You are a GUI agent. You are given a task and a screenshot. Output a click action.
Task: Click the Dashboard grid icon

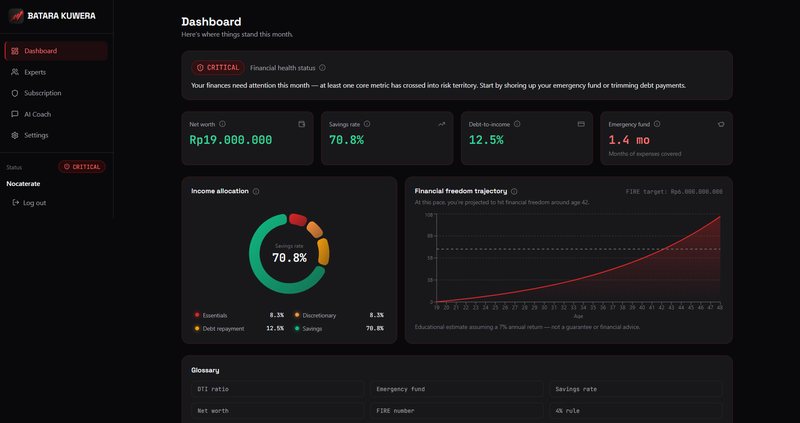pos(15,51)
